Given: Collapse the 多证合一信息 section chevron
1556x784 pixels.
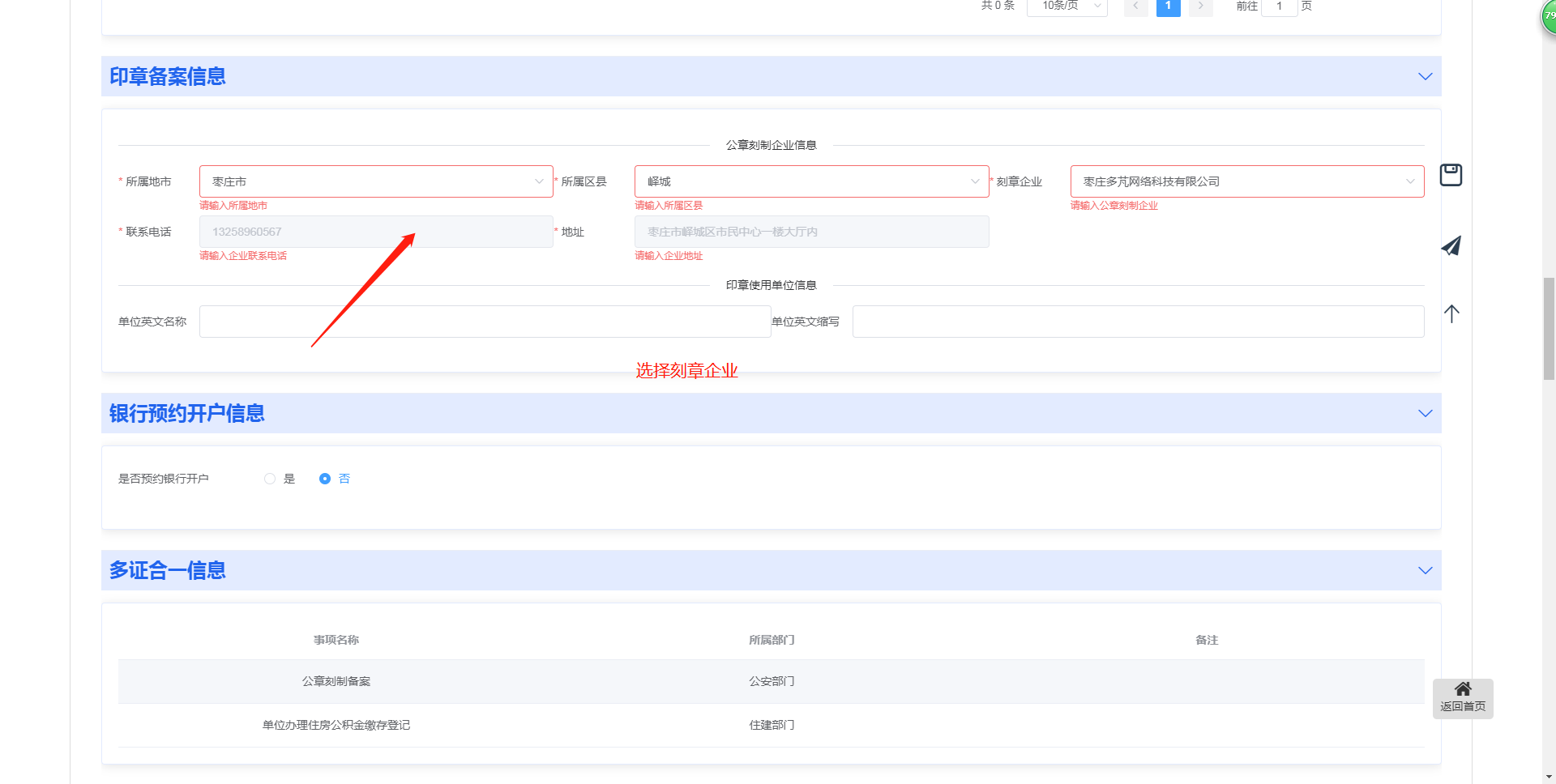Looking at the screenshot, I should 1426,570.
